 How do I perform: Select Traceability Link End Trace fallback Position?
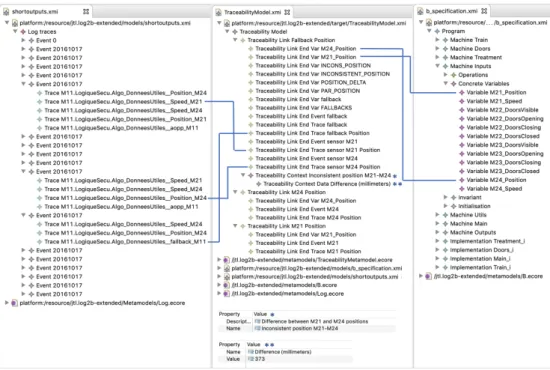[x=312, y=133]
